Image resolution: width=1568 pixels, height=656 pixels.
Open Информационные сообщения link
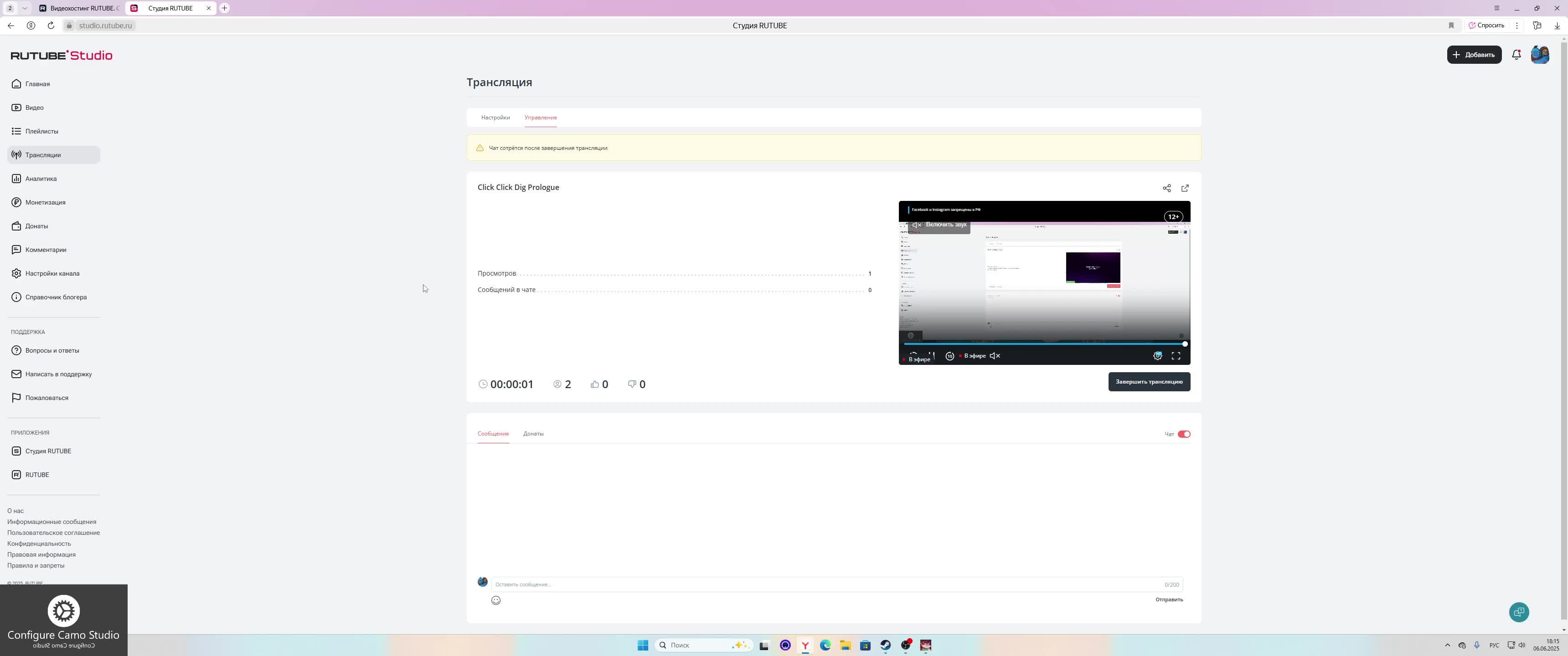point(52,522)
